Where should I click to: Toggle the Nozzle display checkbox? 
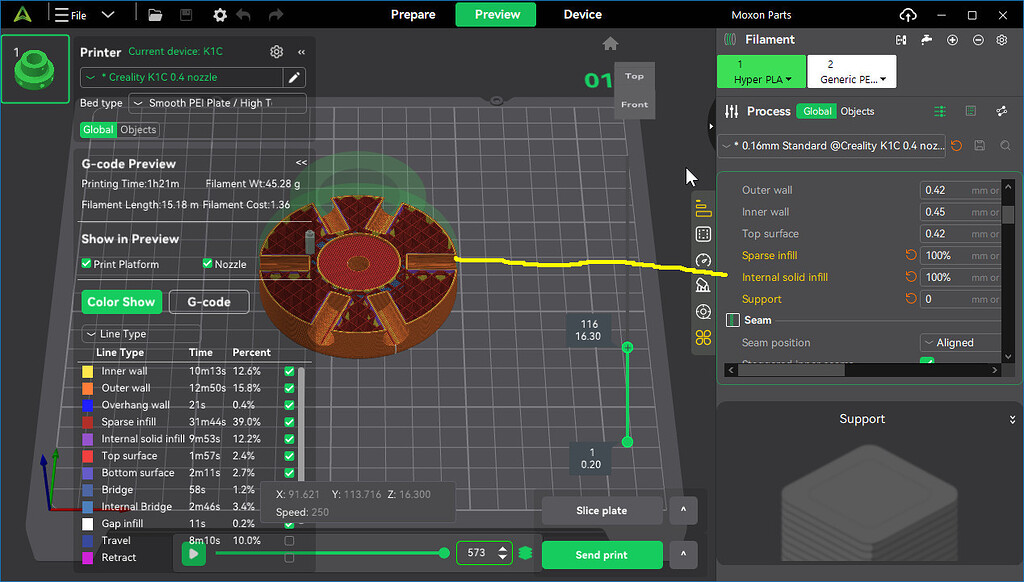point(208,264)
